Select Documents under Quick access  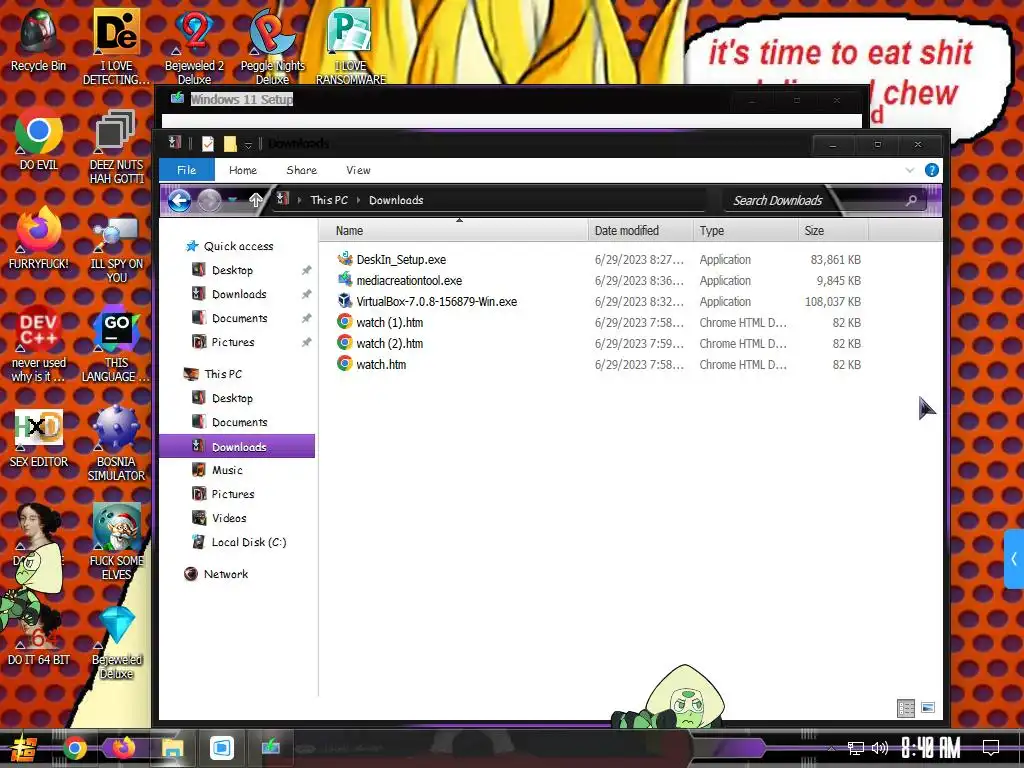coord(239,318)
